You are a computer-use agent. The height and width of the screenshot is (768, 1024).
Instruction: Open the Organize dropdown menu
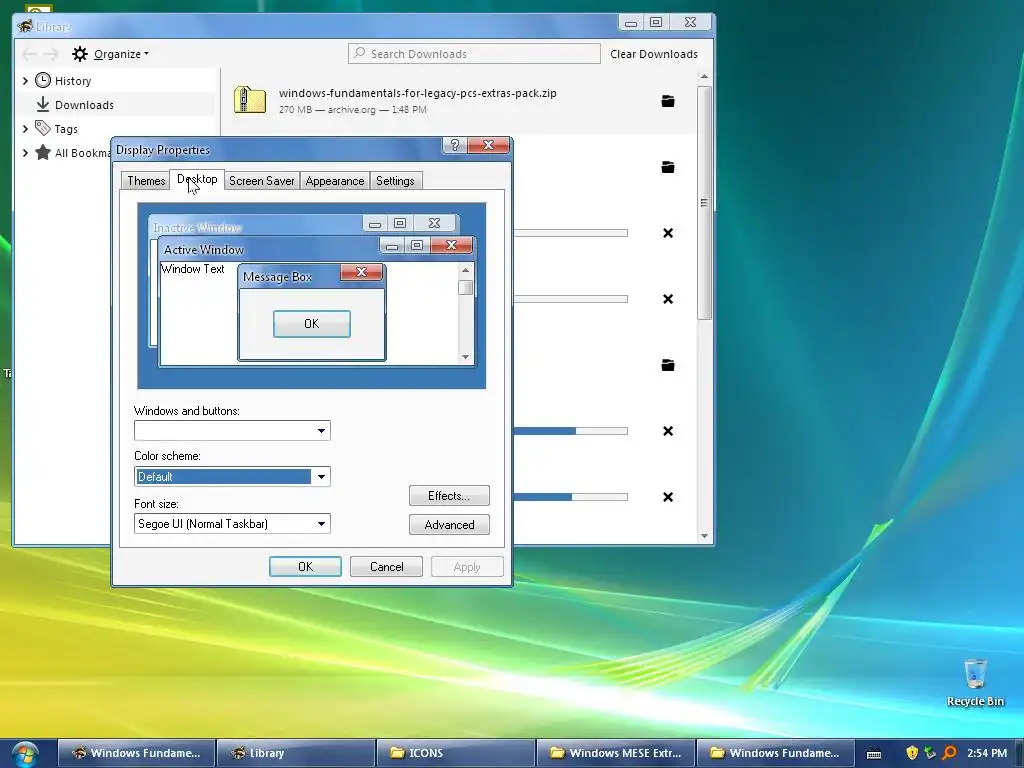click(121, 54)
